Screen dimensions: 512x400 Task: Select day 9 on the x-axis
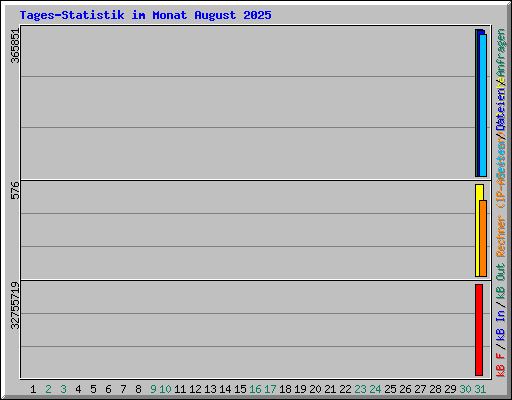pyautogui.click(x=153, y=389)
